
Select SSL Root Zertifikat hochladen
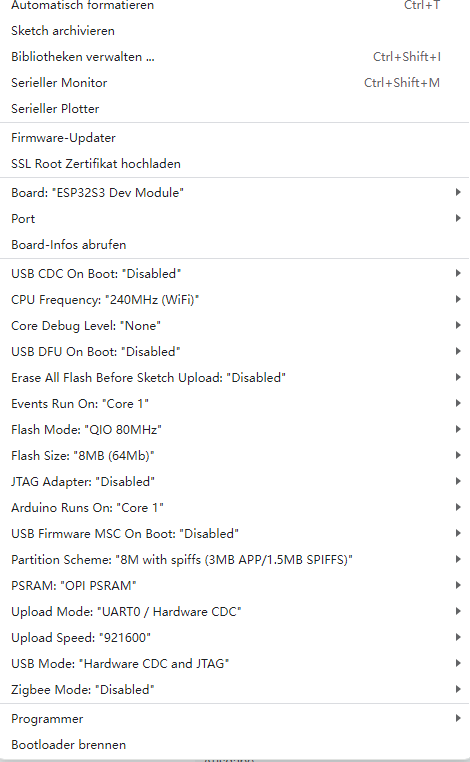pyautogui.click(x=235, y=164)
